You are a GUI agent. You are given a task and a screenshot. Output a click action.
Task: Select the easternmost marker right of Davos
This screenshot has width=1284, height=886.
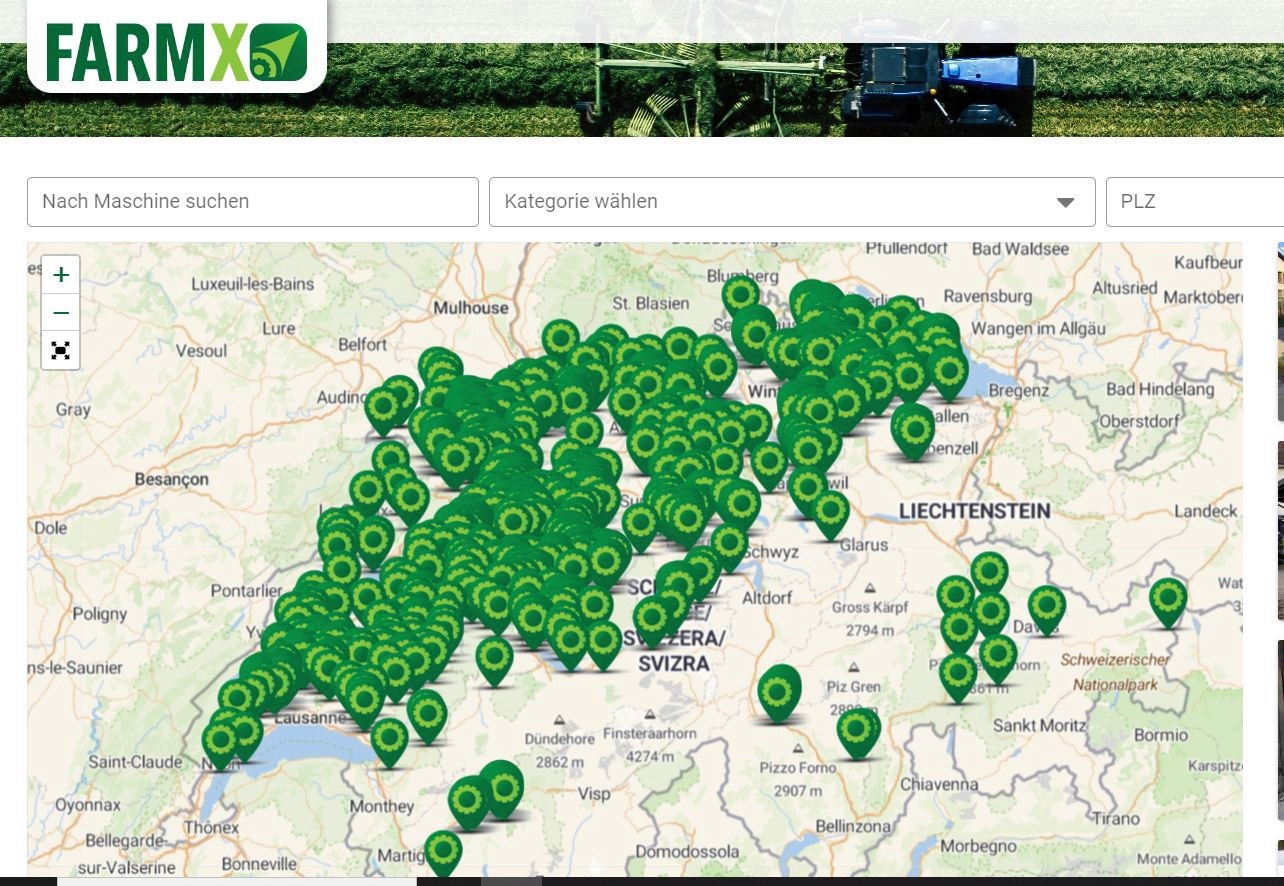(1167, 600)
